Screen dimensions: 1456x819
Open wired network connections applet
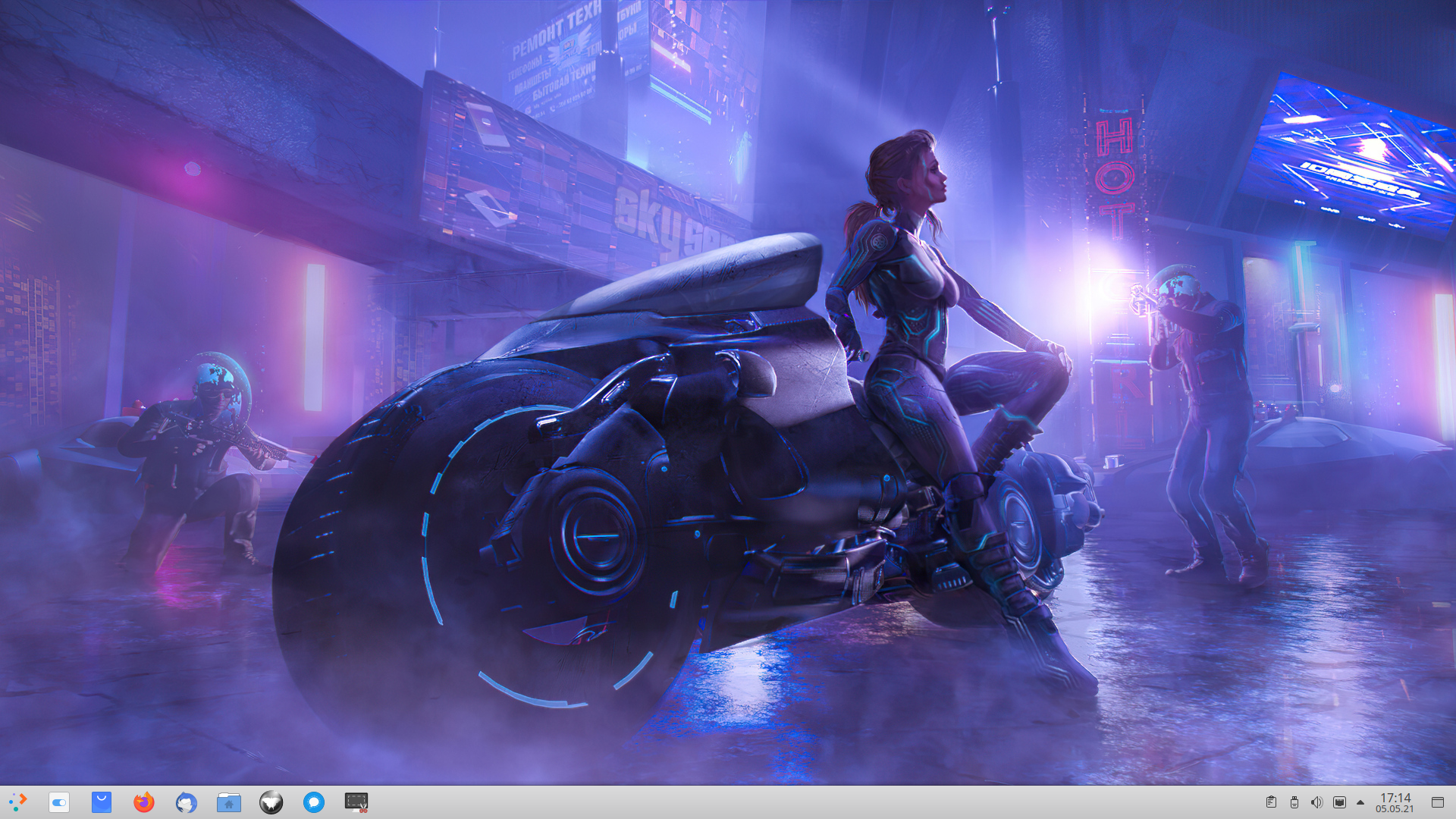(x=1339, y=802)
